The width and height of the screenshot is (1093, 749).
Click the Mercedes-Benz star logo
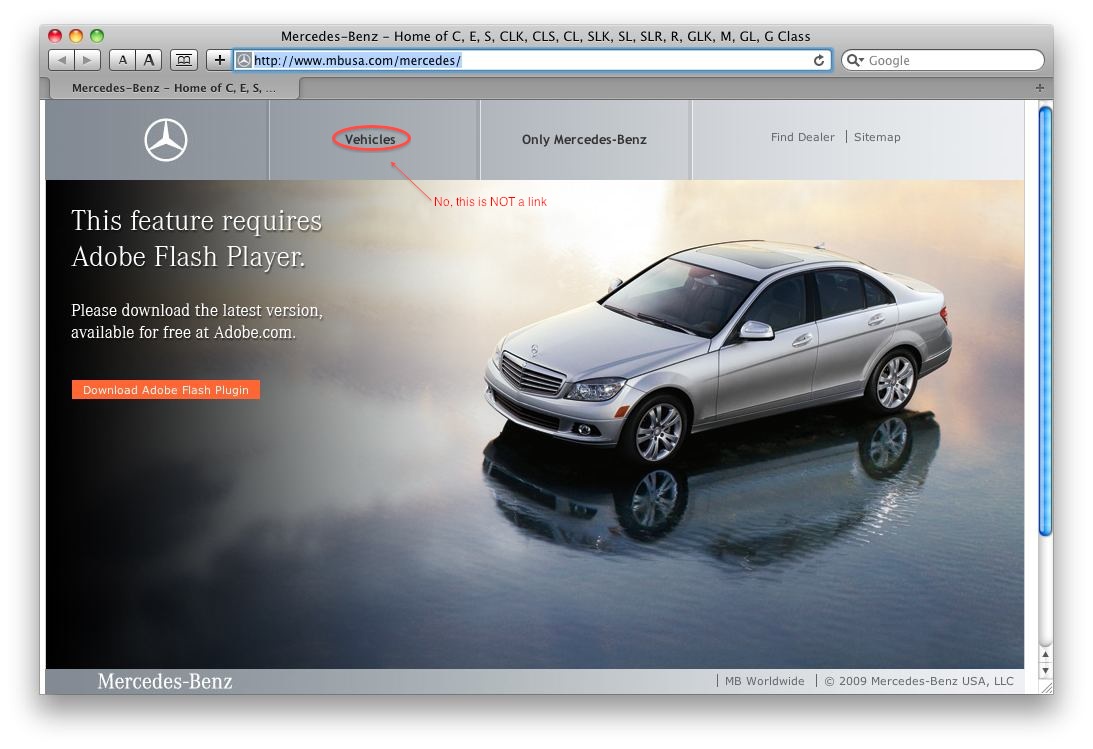166,140
